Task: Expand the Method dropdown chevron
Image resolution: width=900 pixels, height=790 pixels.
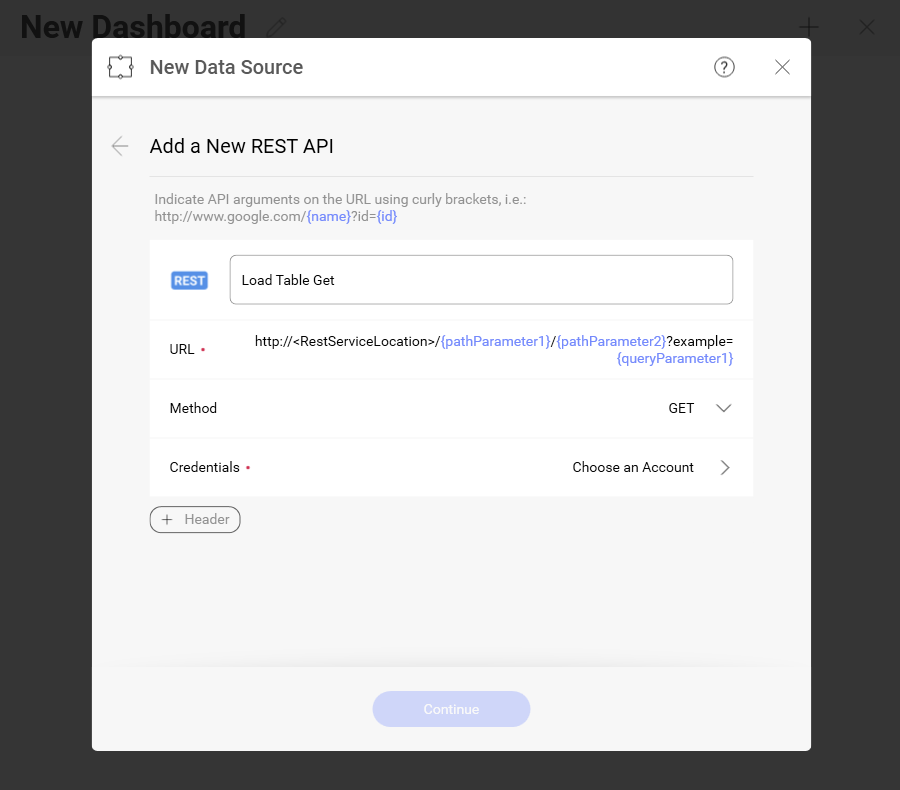Action: click(724, 408)
